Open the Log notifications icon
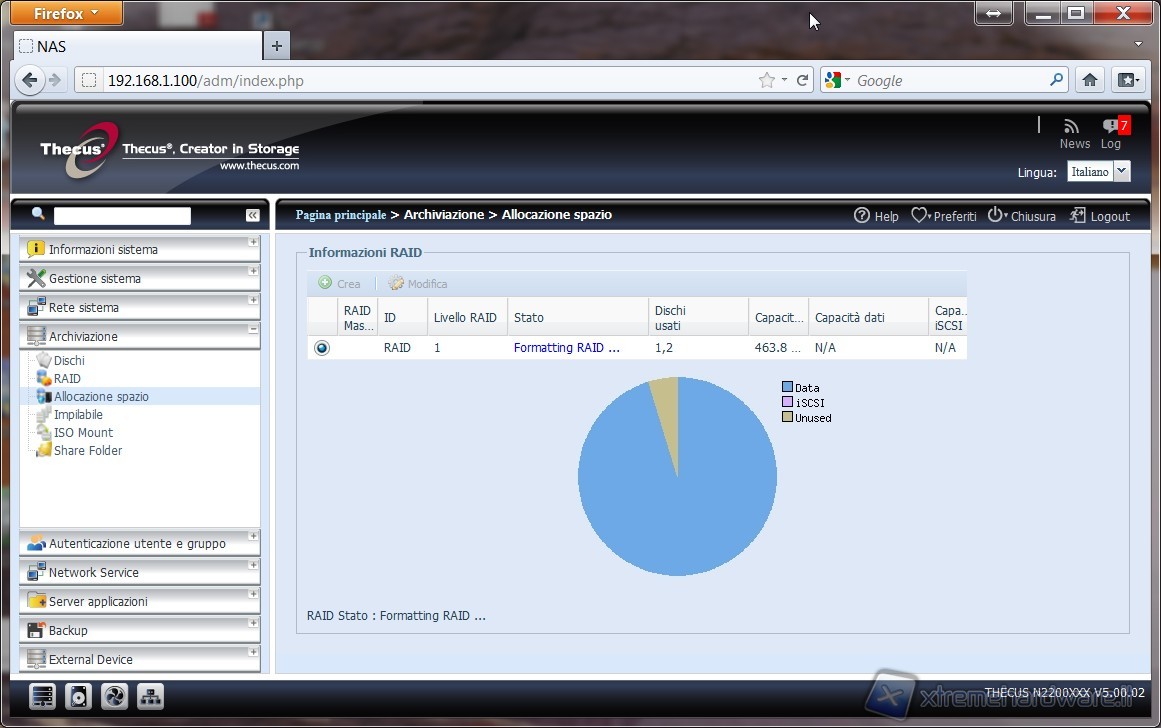Screen dimensions: 1161x728 [x=1111, y=126]
